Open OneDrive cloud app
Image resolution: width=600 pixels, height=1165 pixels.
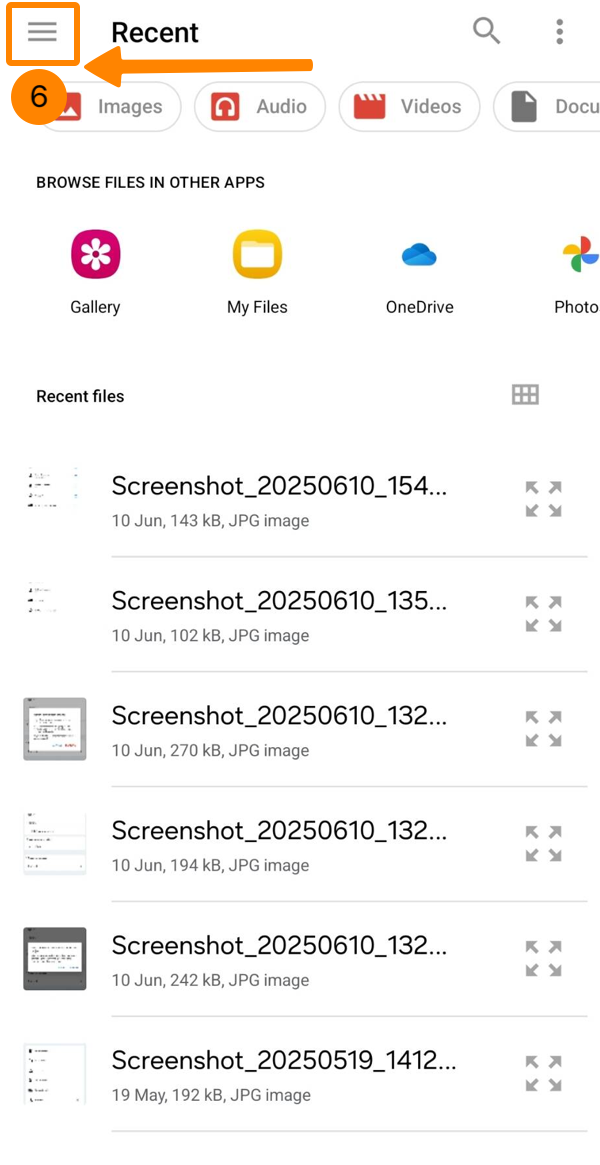tap(420, 255)
